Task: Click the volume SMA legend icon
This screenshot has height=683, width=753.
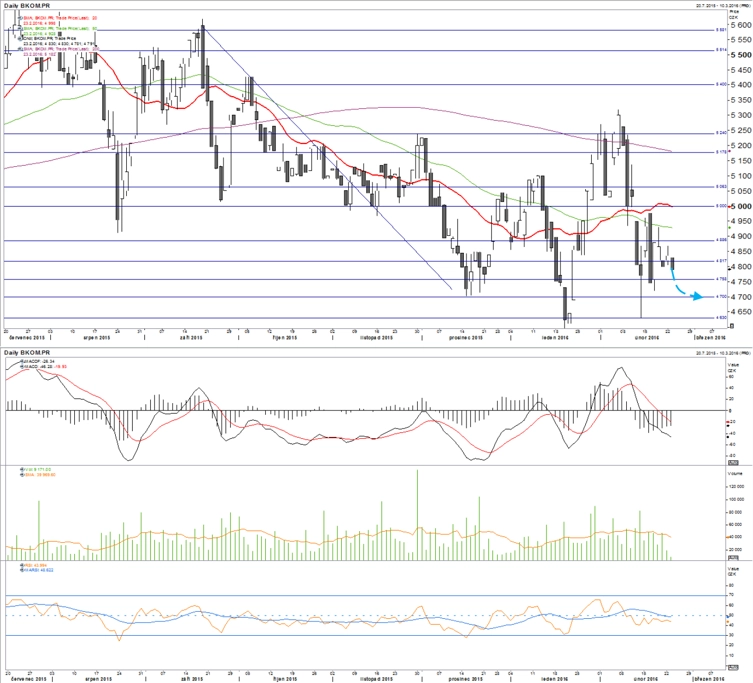Action: (22, 475)
